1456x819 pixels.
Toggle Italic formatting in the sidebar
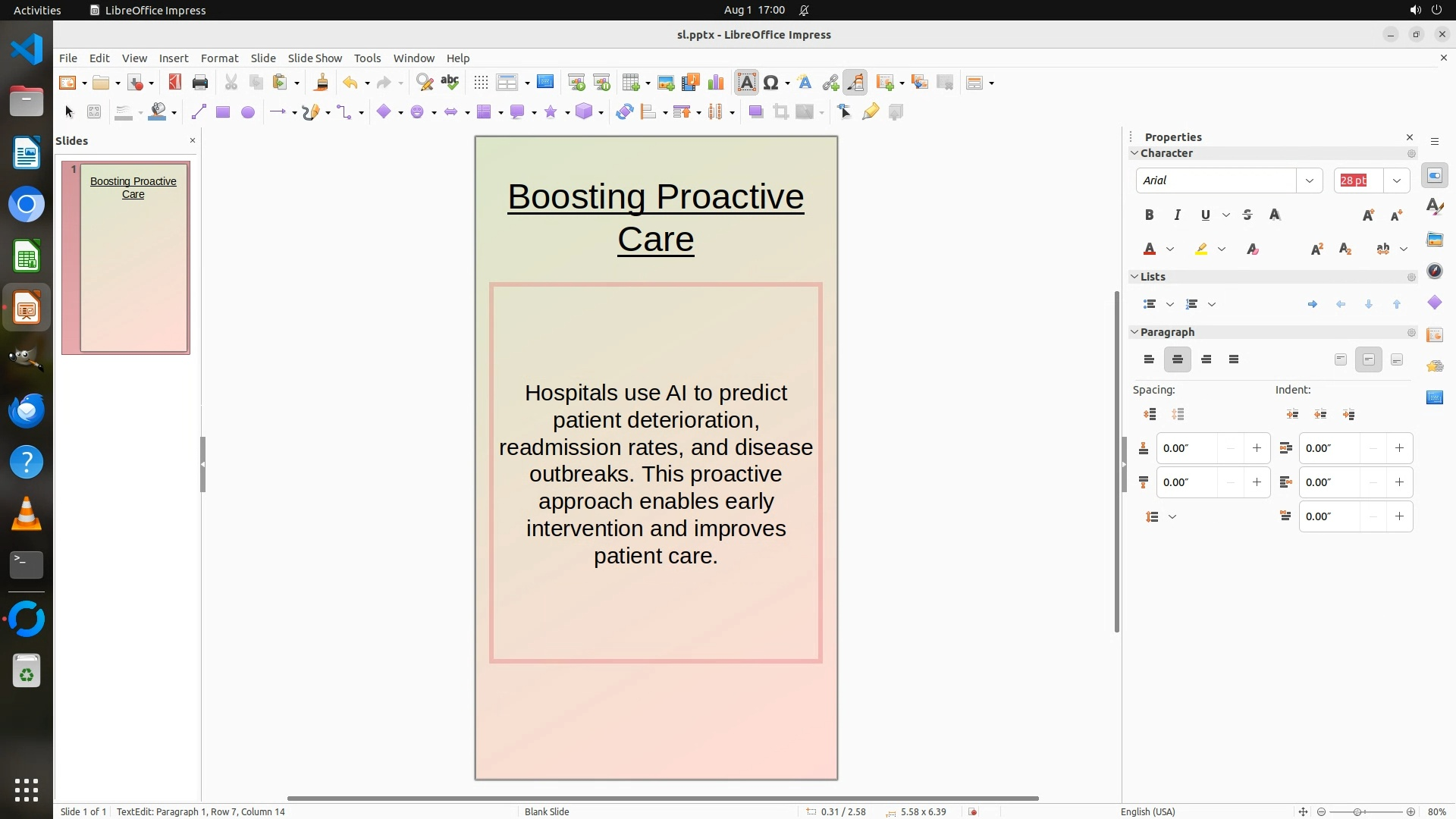(x=1177, y=215)
